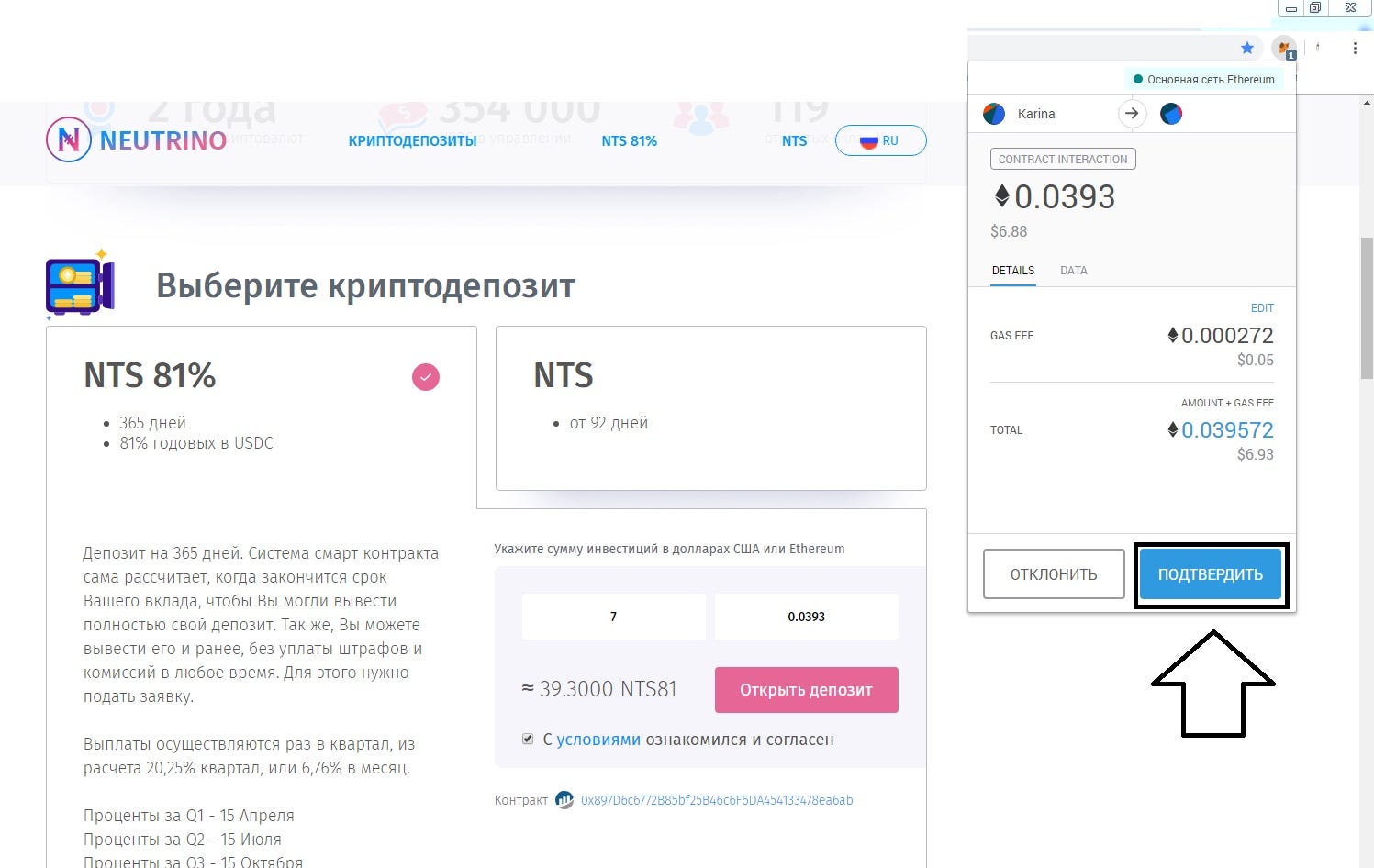
Task: Click the ПОДТВЕРДИТЬ confirm button
Action: click(1211, 574)
